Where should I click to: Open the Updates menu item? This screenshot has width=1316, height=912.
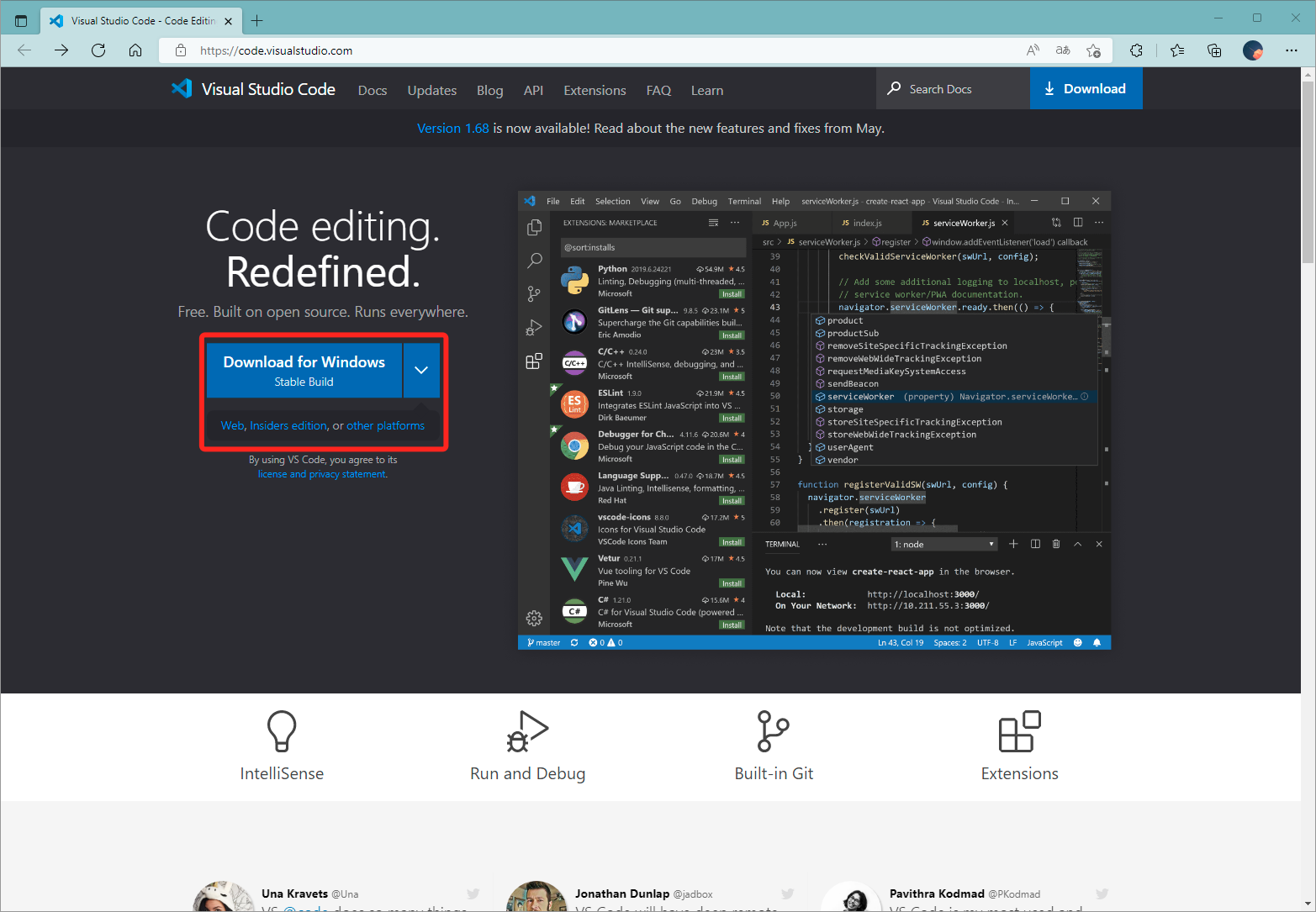click(432, 90)
